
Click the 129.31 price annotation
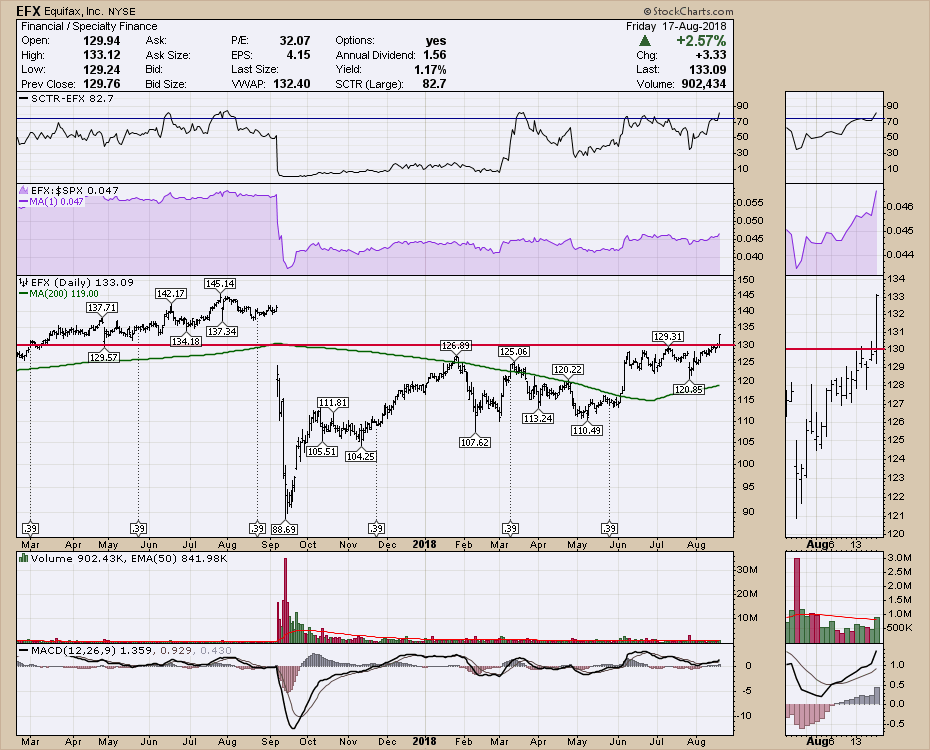tap(668, 336)
